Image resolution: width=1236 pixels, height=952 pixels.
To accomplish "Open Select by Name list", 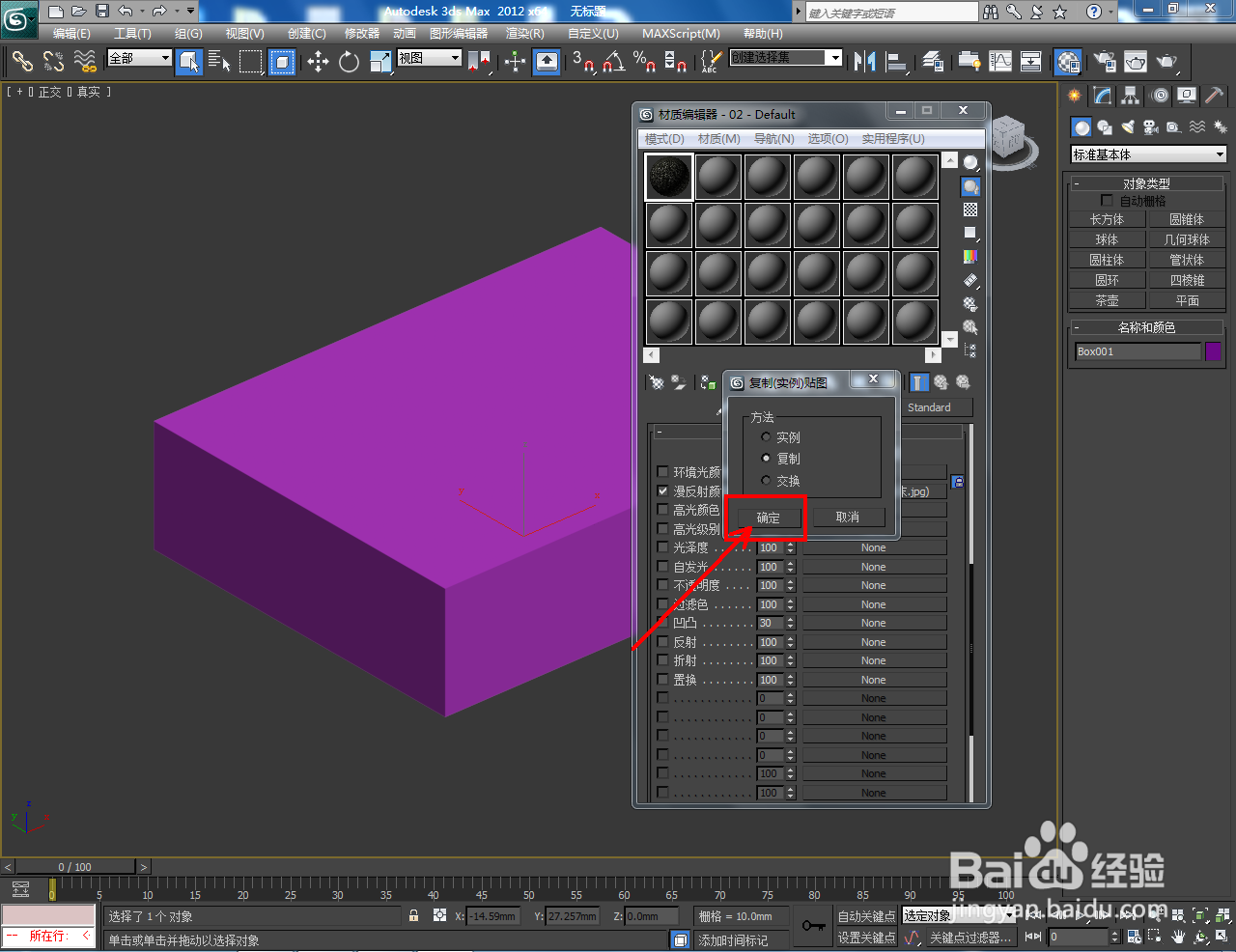I will (219, 62).
